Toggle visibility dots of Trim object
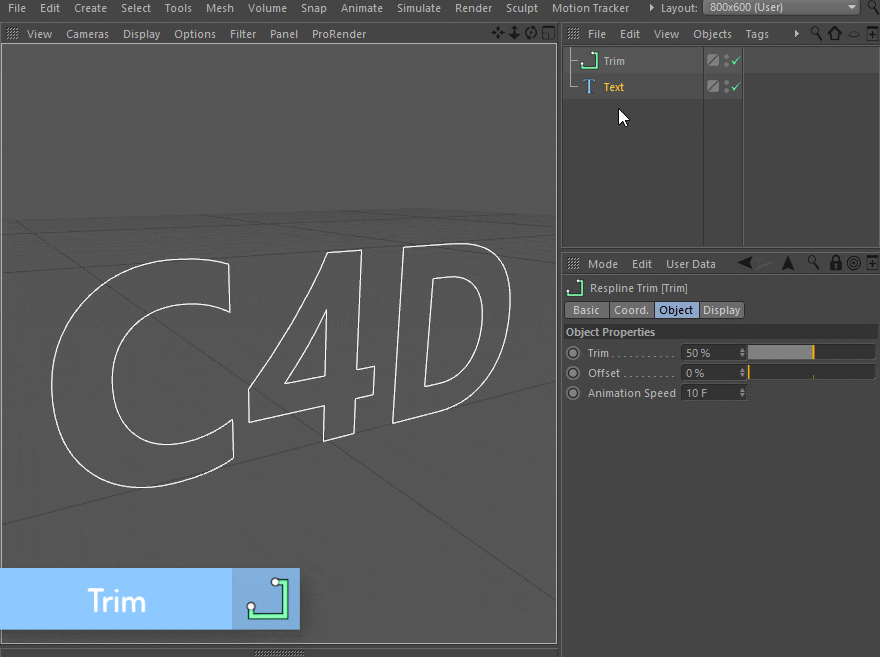 726,60
